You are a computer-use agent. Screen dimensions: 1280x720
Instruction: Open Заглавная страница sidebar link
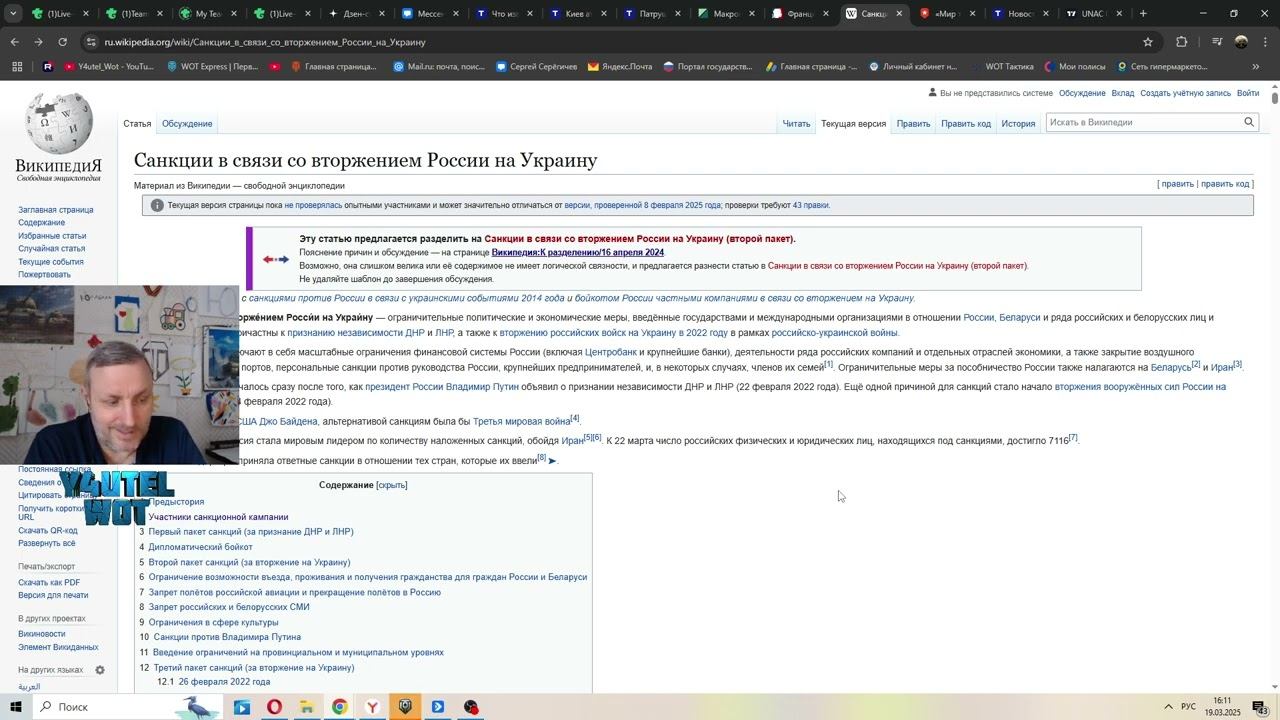tap(55, 210)
